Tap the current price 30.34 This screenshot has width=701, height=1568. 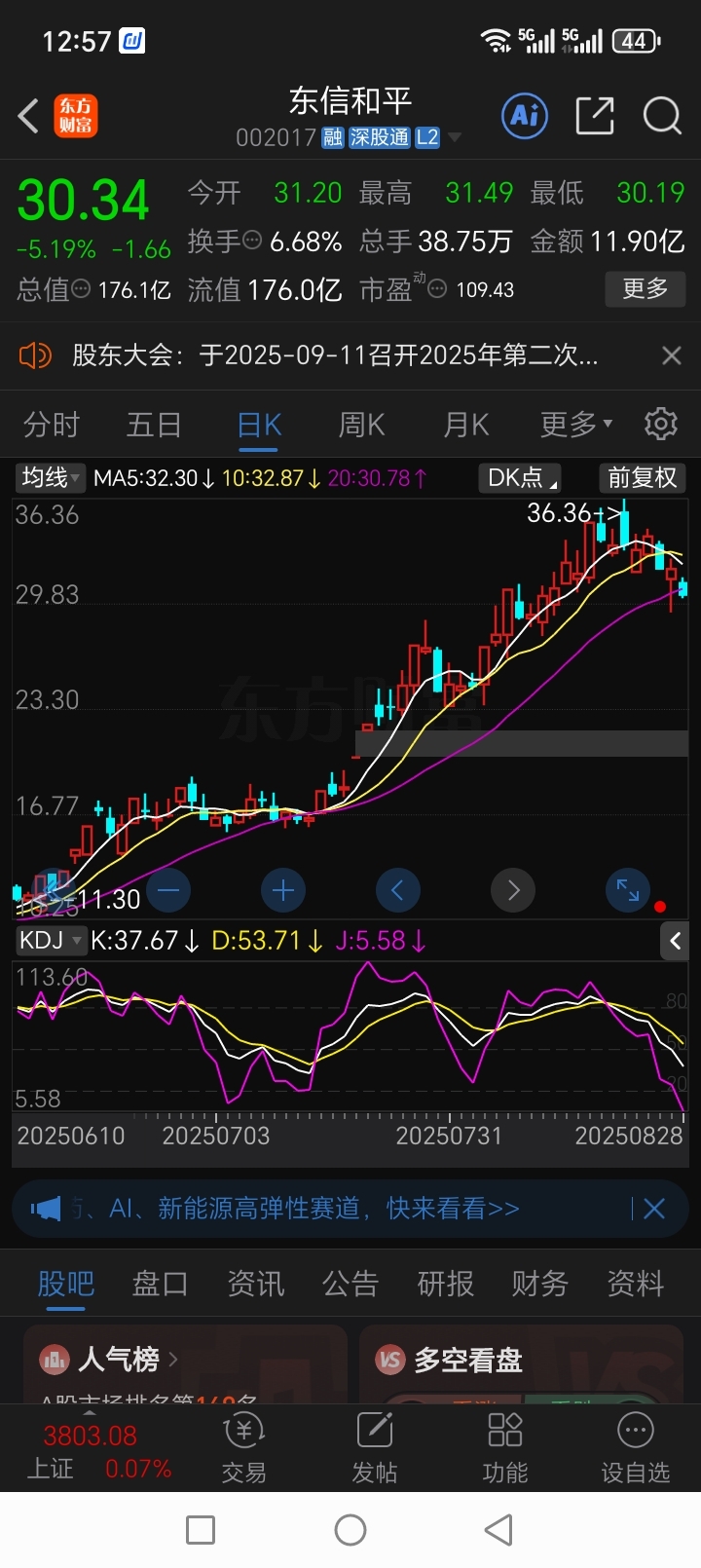point(84,201)
